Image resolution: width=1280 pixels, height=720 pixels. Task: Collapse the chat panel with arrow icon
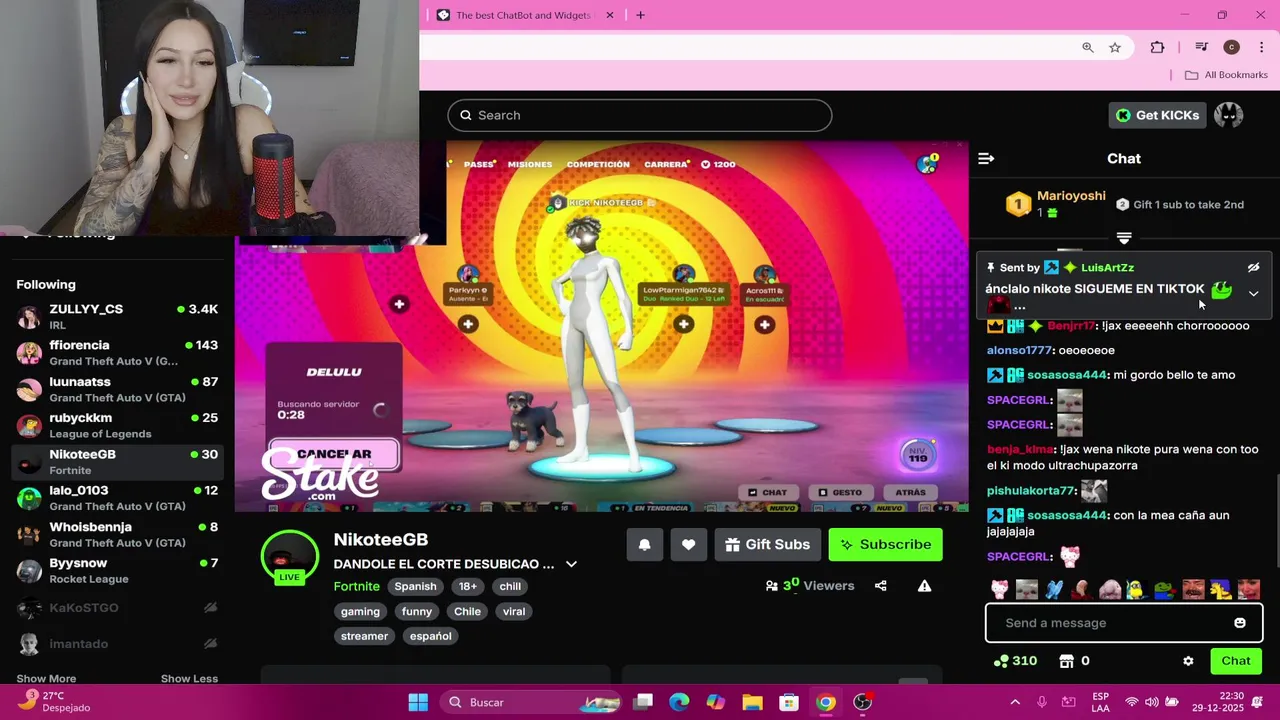point(986,158)
